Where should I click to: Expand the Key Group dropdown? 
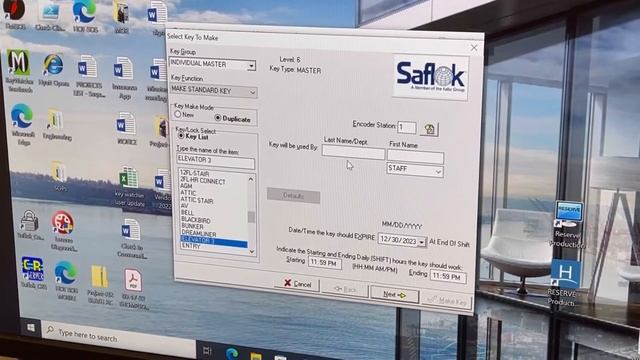coord(251,66)
